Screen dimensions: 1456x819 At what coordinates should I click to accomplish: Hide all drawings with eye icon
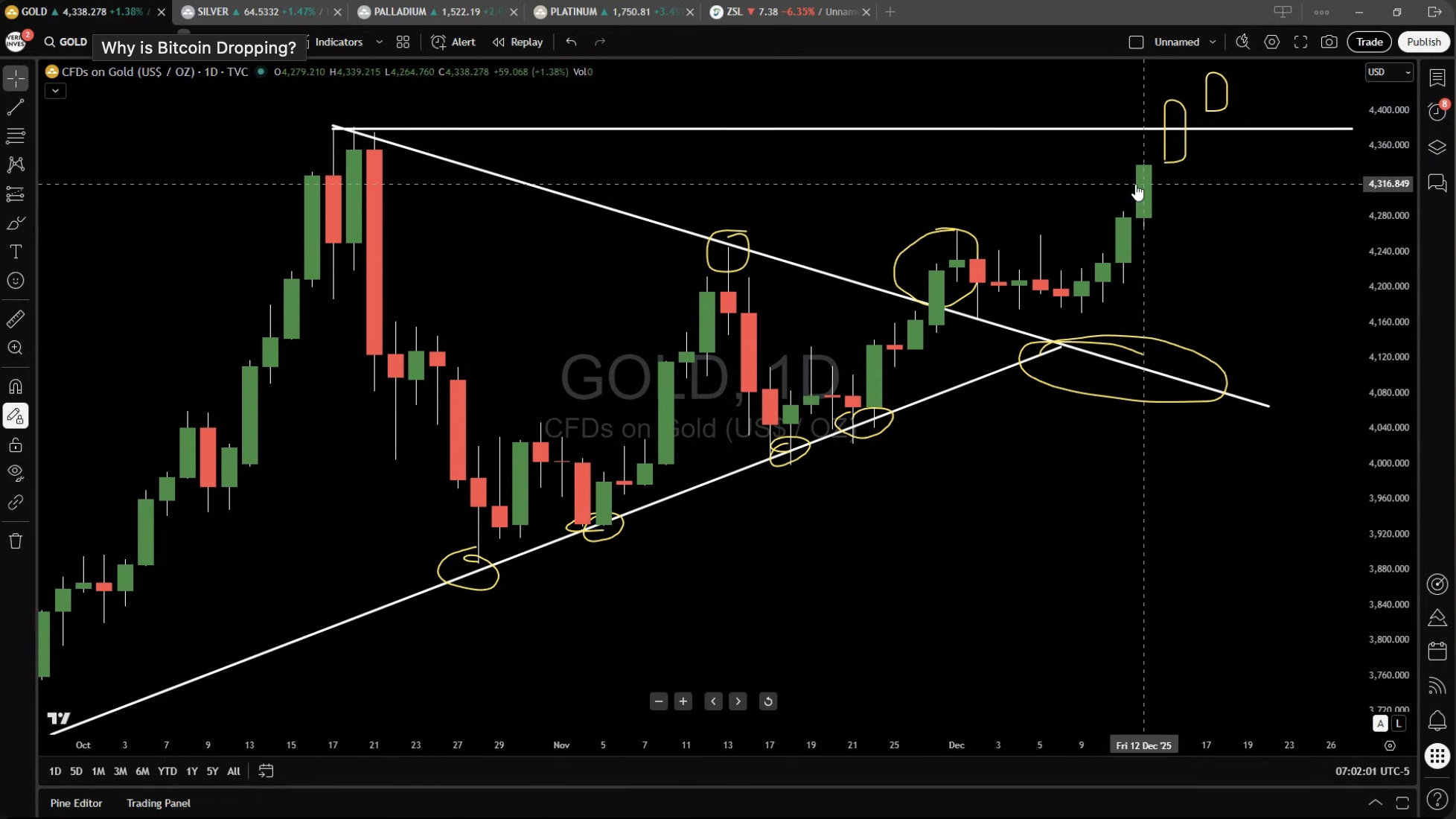click(16, 473)
